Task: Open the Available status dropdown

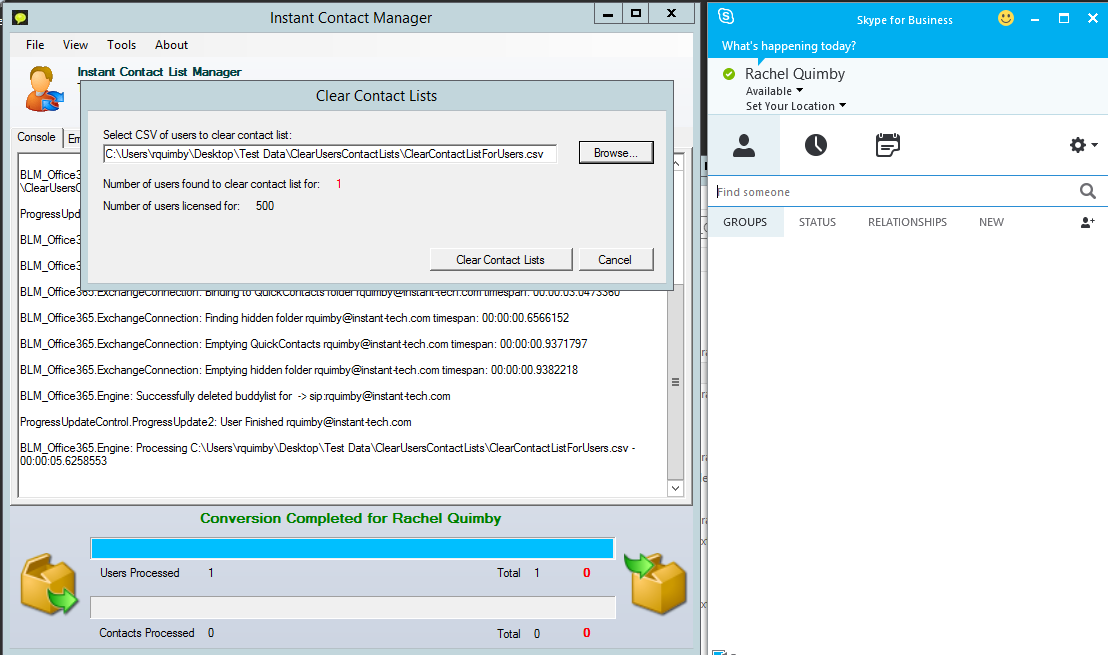Action: coord(774,91)
